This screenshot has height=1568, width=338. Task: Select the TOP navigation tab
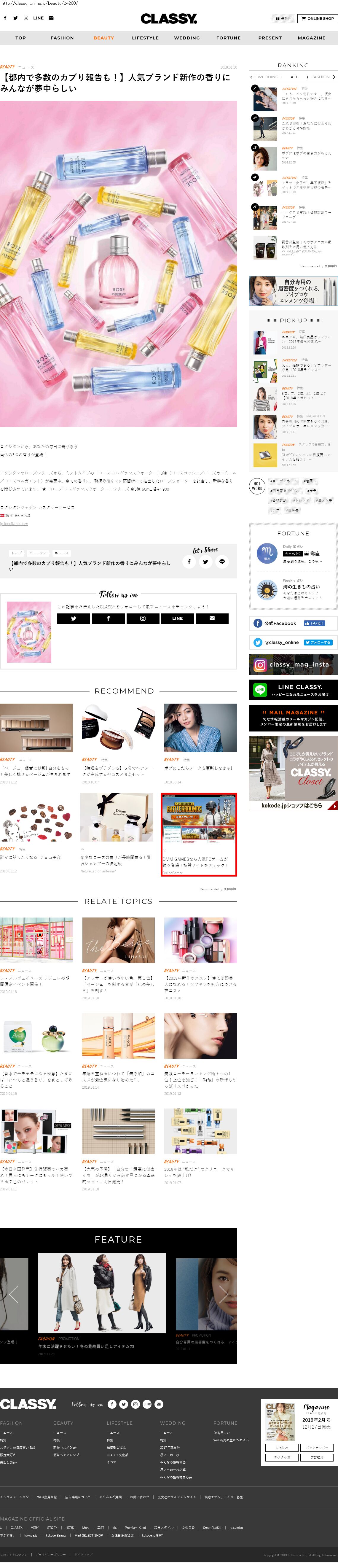[21, 38]
